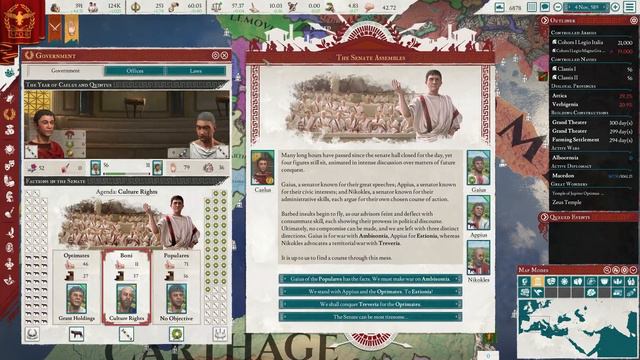Select Classis I navy in Outliner
Screen dimensions: 640x360
[x=592, y=69]
